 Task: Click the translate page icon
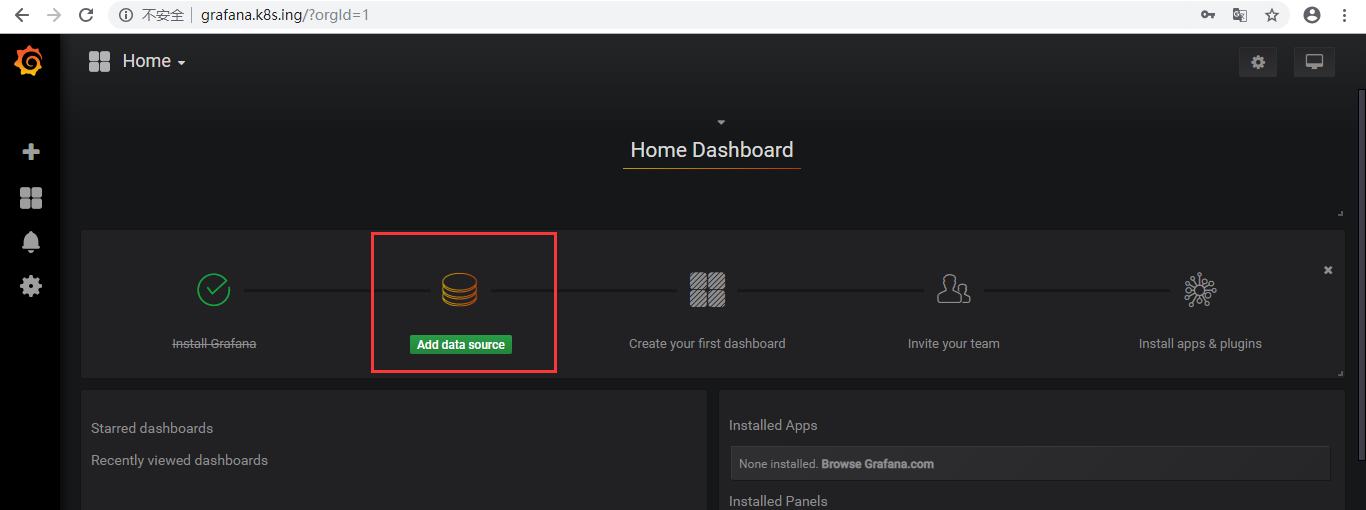point(1240,15)
